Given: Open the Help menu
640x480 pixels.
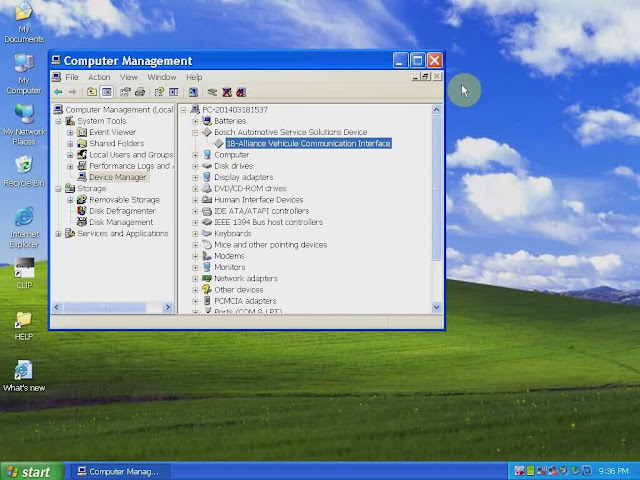Looking at the screenshot, I should (x=194, y=77).
